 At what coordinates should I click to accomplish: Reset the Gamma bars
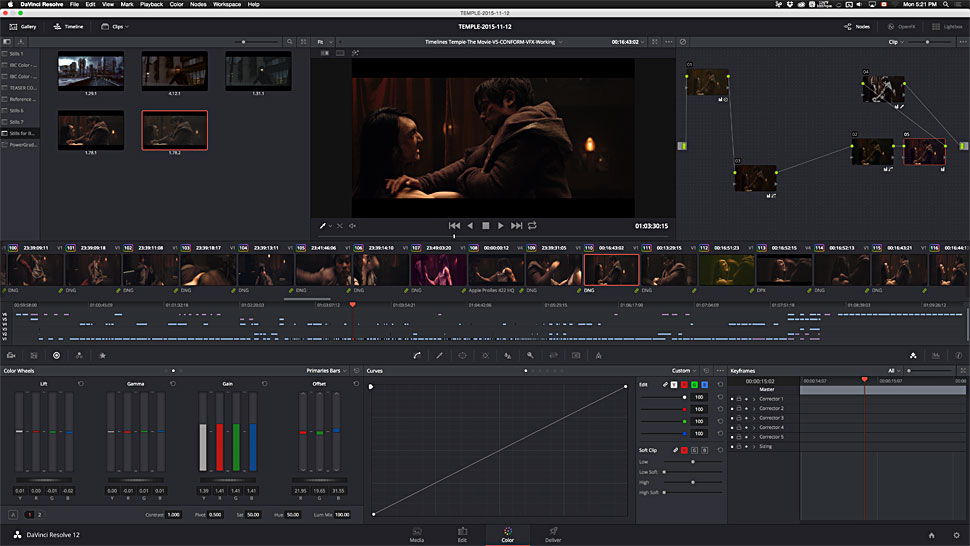point(173,384)
